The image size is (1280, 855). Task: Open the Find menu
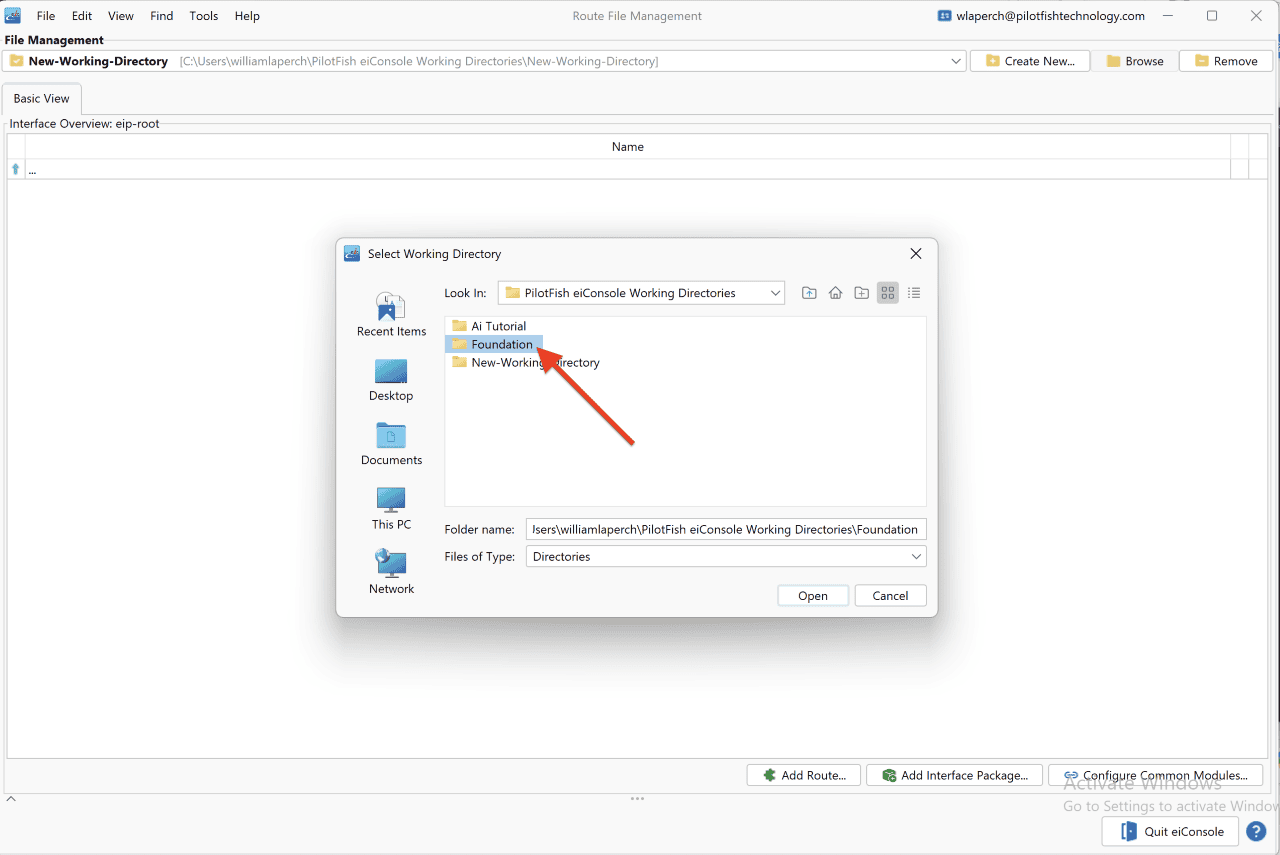(x=162, y=16)
